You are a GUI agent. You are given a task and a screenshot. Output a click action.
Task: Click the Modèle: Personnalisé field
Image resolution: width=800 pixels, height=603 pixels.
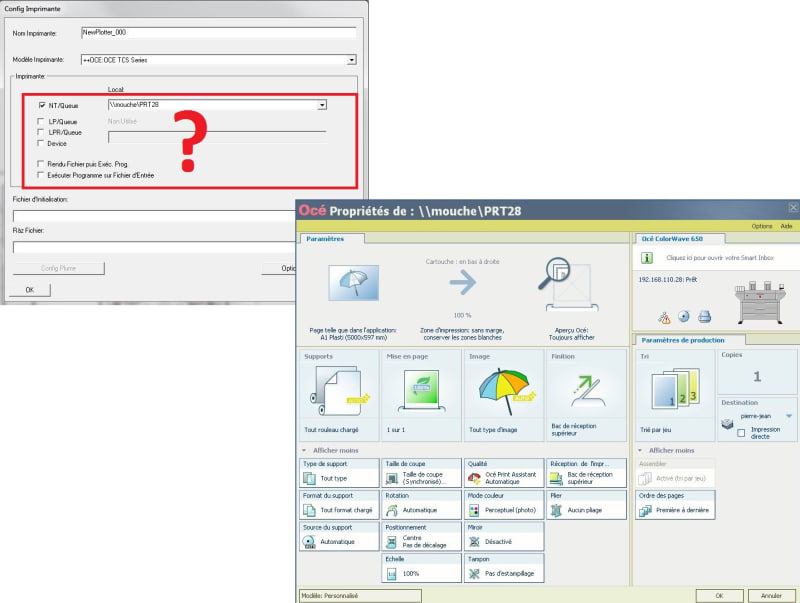click(360, 595)
